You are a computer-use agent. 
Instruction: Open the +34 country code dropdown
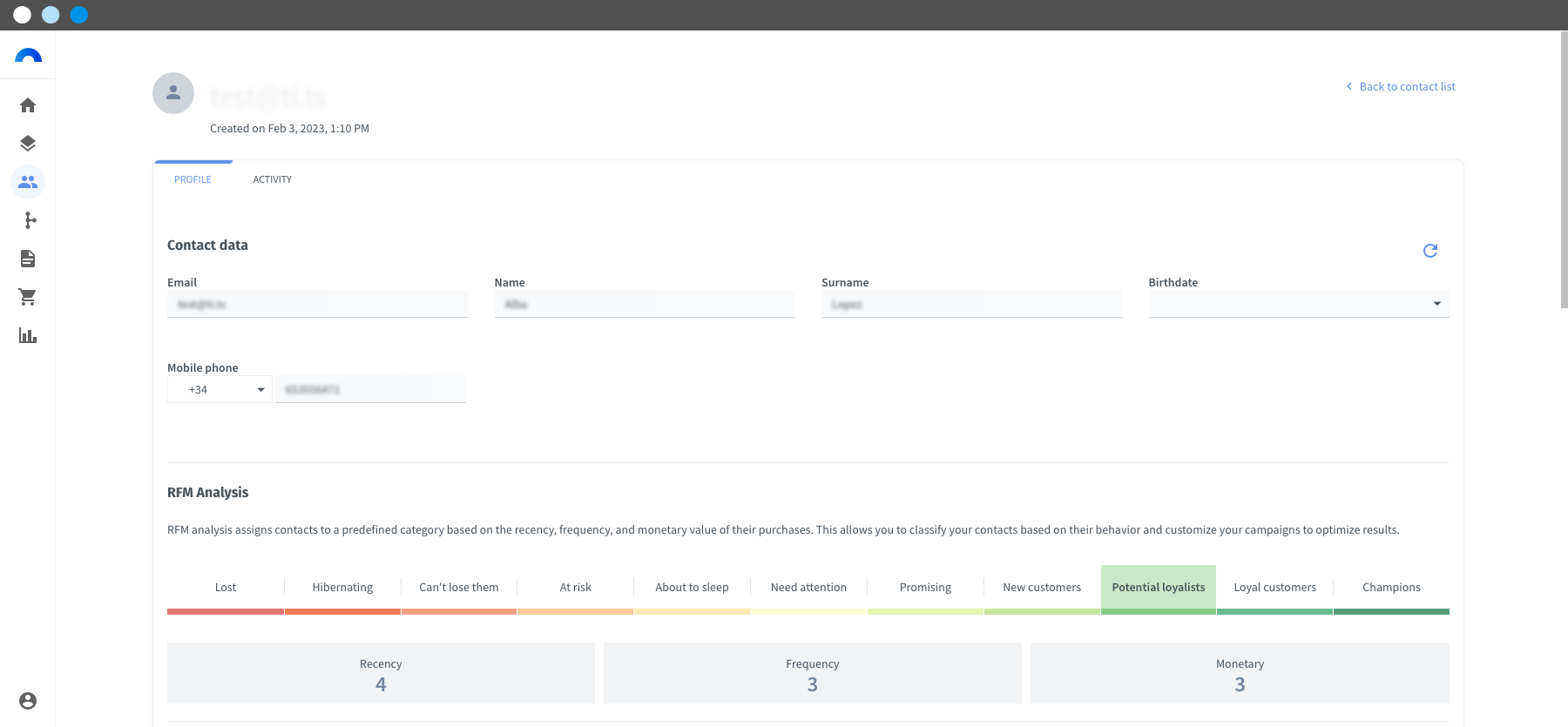[220, 389]
